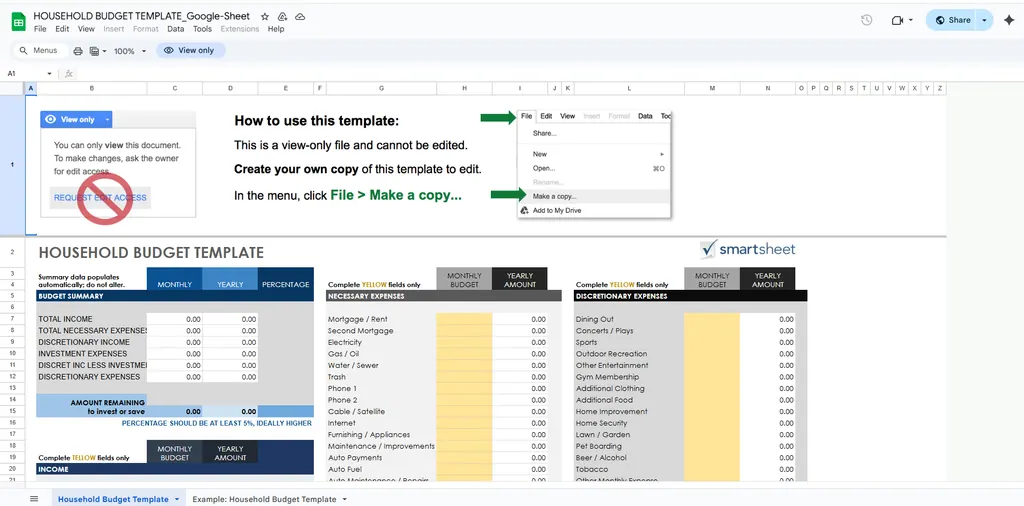Viewport: 1024px width, 506px height.
Task: Open the File menu
Action: click(x=40, y=29)
